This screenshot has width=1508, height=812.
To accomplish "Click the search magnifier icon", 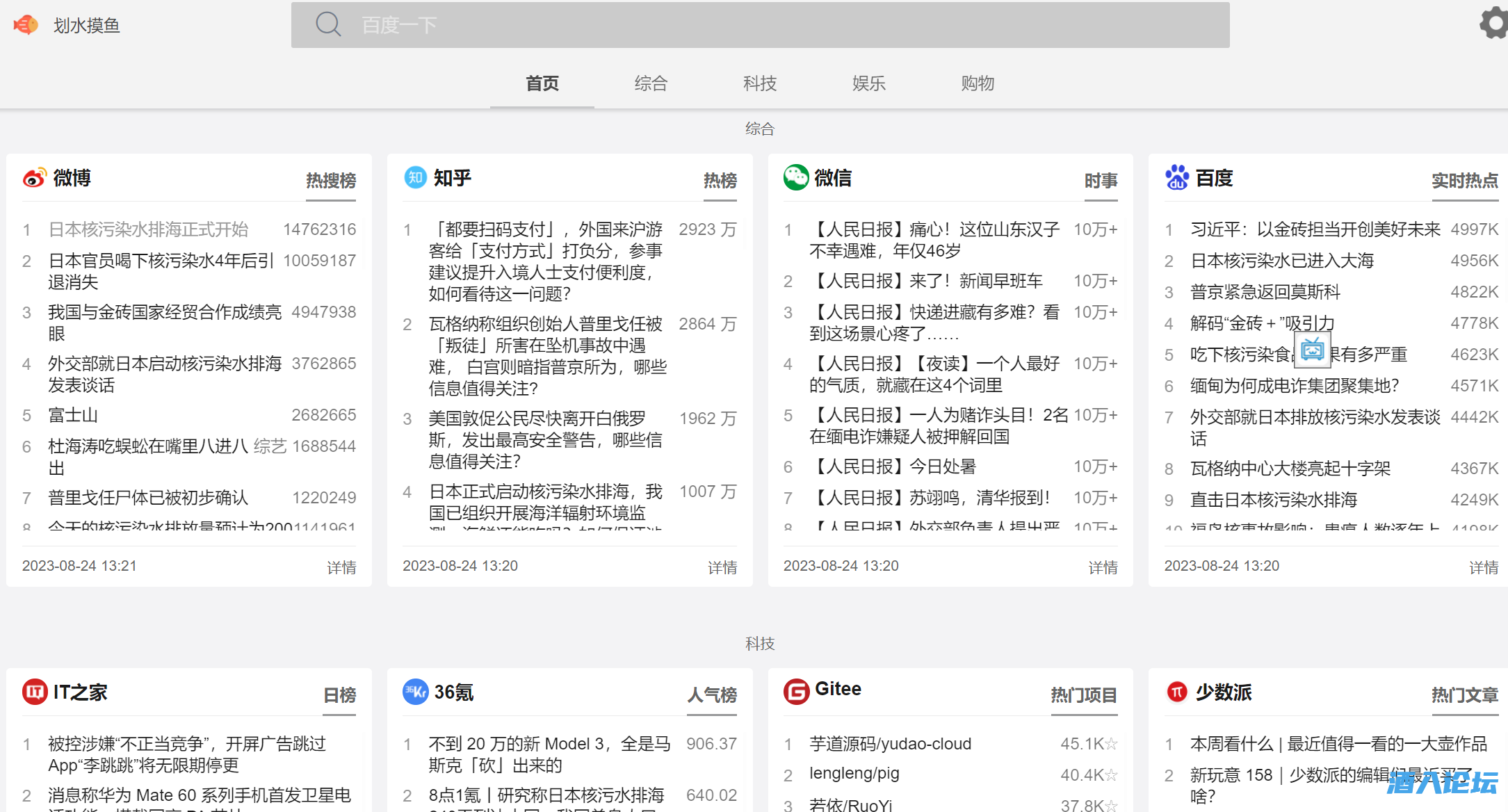I will coord(328,24).
